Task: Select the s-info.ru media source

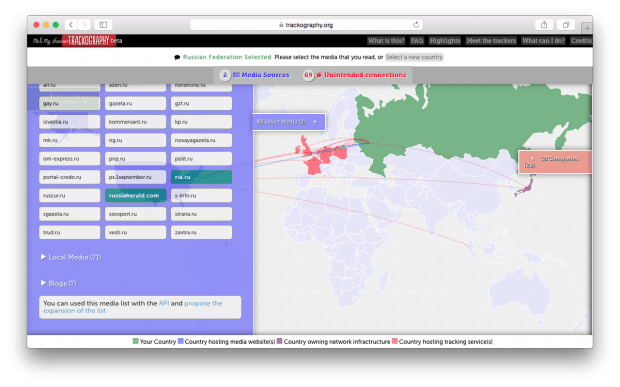Action: [201, 195]
